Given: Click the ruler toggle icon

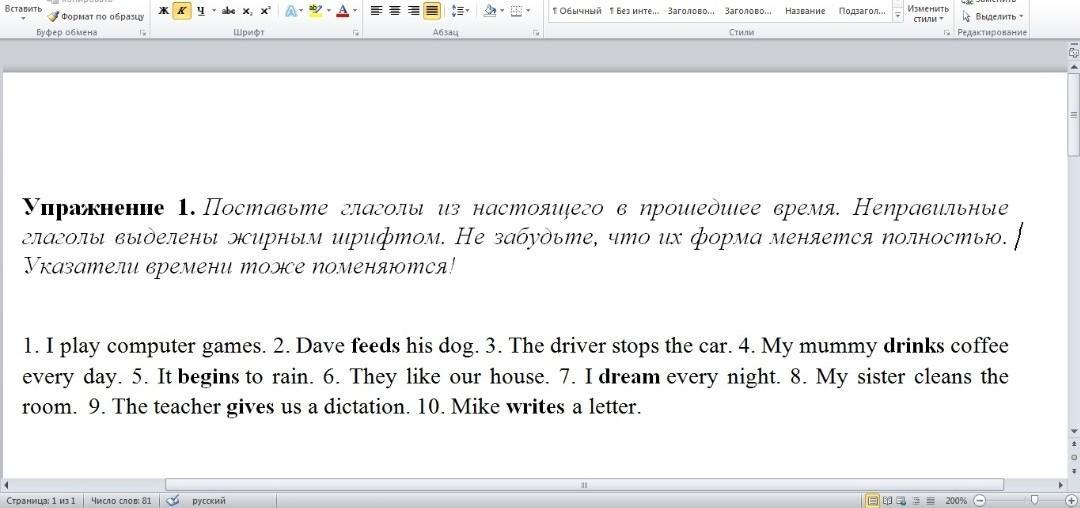Looking at the screenshot, I should [1073, 52].
